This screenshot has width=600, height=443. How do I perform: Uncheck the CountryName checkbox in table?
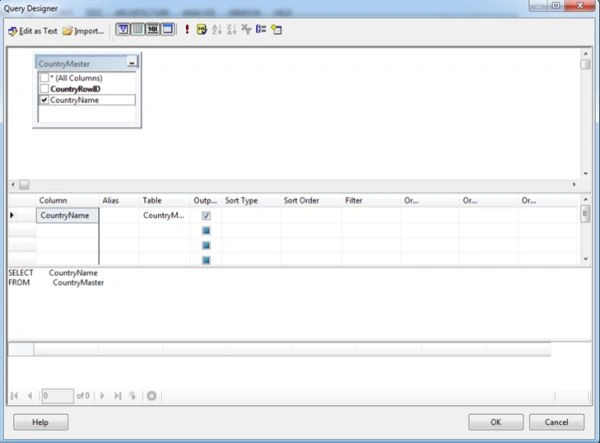[x=44, y=100]
